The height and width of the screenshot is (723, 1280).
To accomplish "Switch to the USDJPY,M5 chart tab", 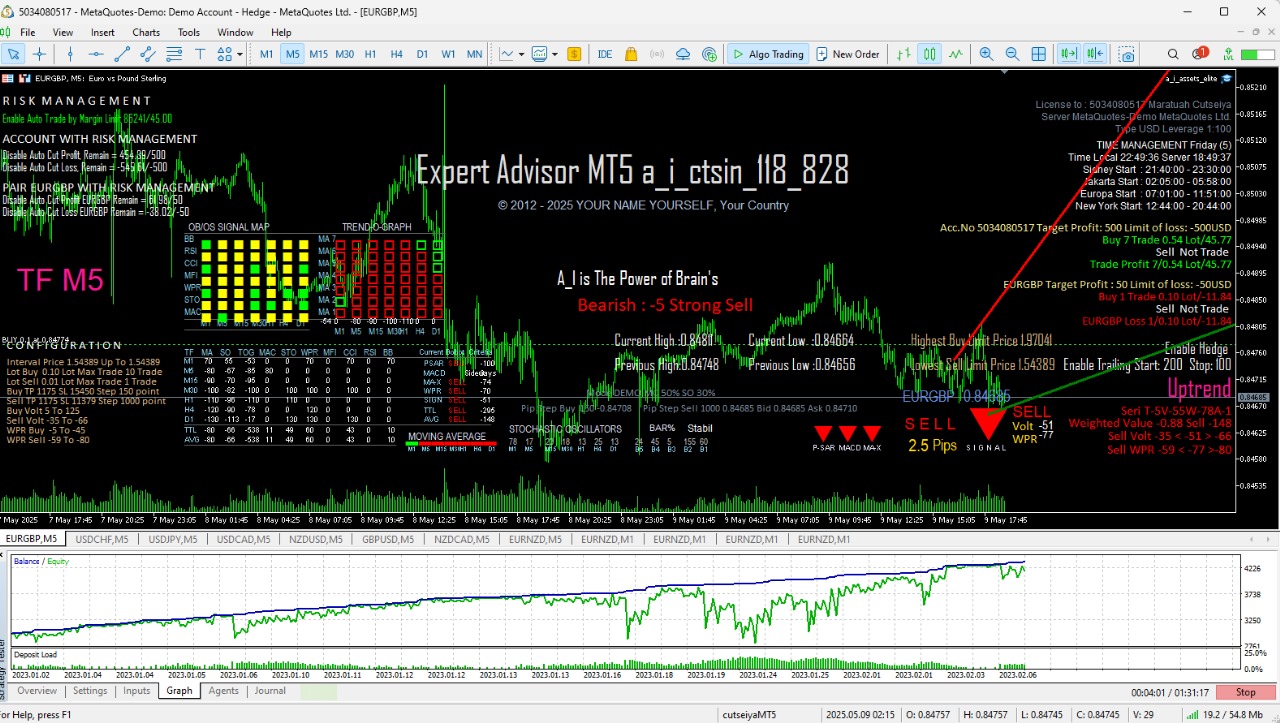I will click(x=171, y=539).
